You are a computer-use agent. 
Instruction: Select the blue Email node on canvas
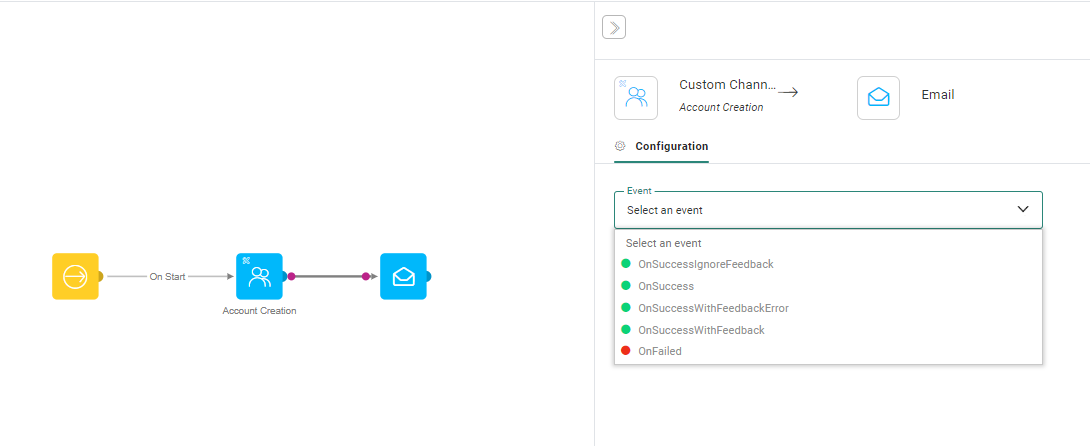pyautogui.click(x=403, y=276)
